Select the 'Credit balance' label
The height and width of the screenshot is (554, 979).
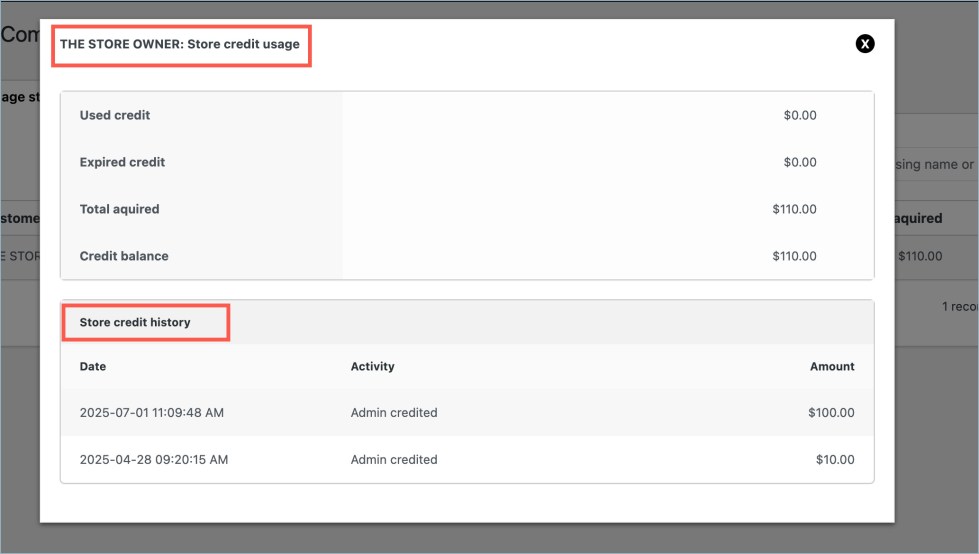click(x=124, y=255)
